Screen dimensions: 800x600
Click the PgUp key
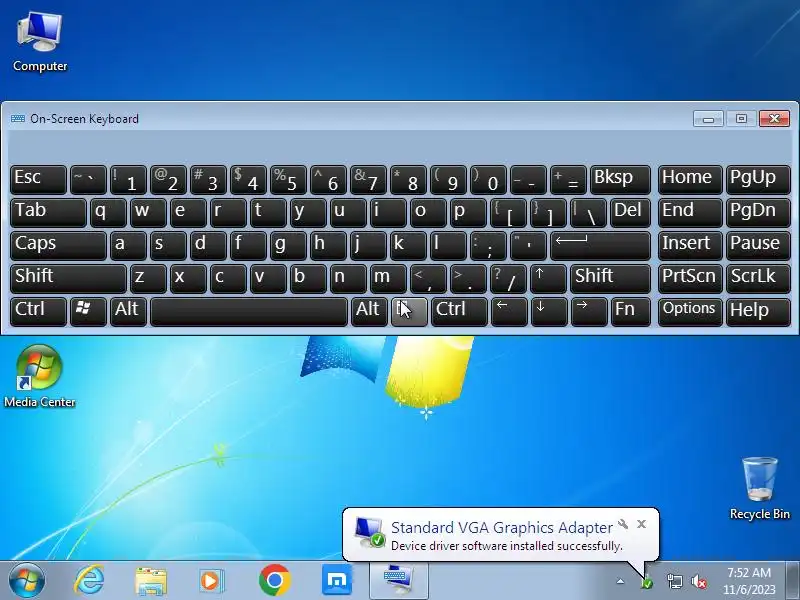758,180
